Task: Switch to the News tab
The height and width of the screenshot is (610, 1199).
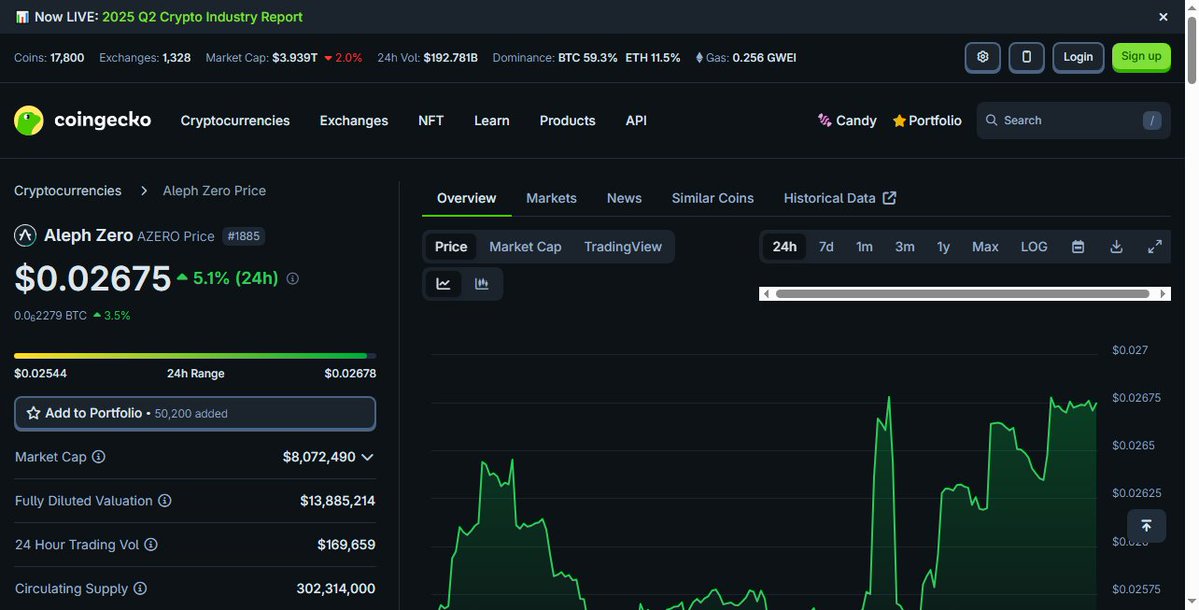Action: (624, 198)
